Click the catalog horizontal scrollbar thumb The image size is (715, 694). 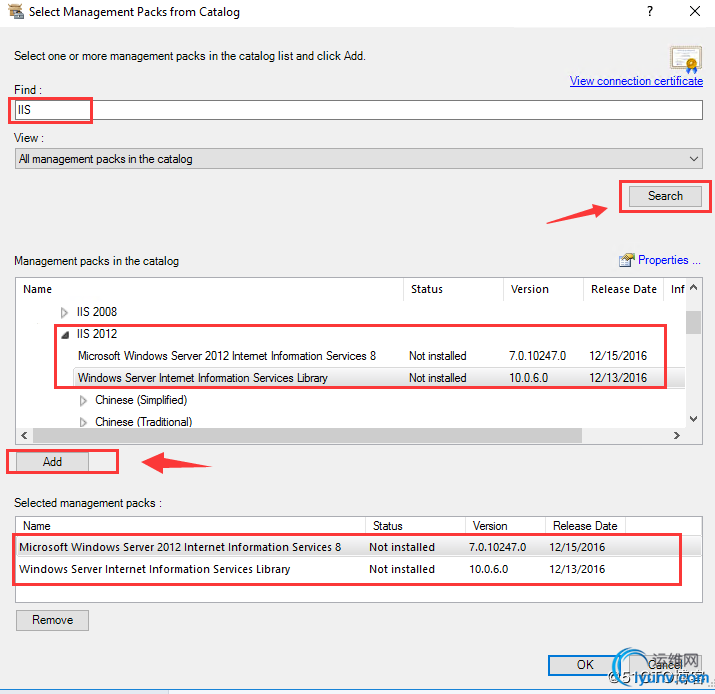307,435
